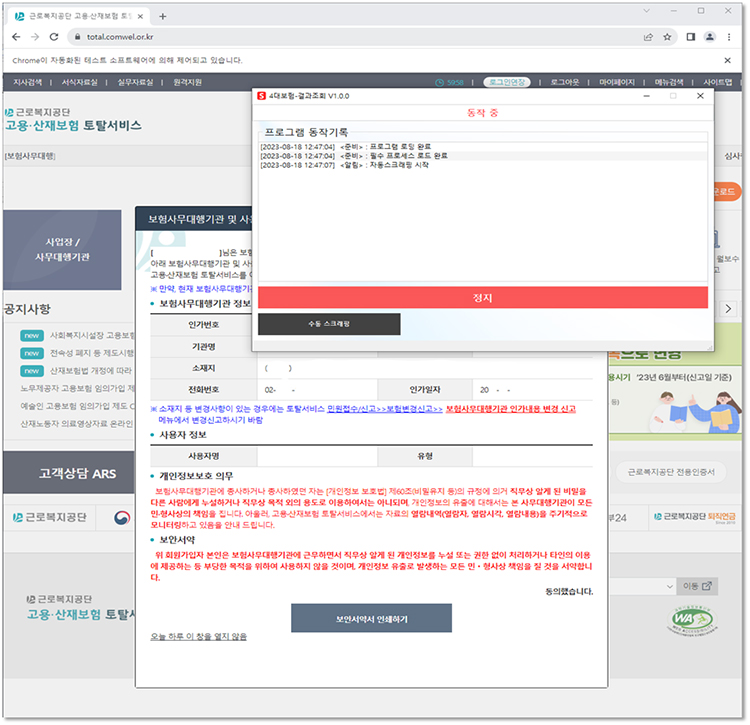Screen dimensions: 750x725
Task: Toggle the browser side panel icon
Action: tap(690, 36)
